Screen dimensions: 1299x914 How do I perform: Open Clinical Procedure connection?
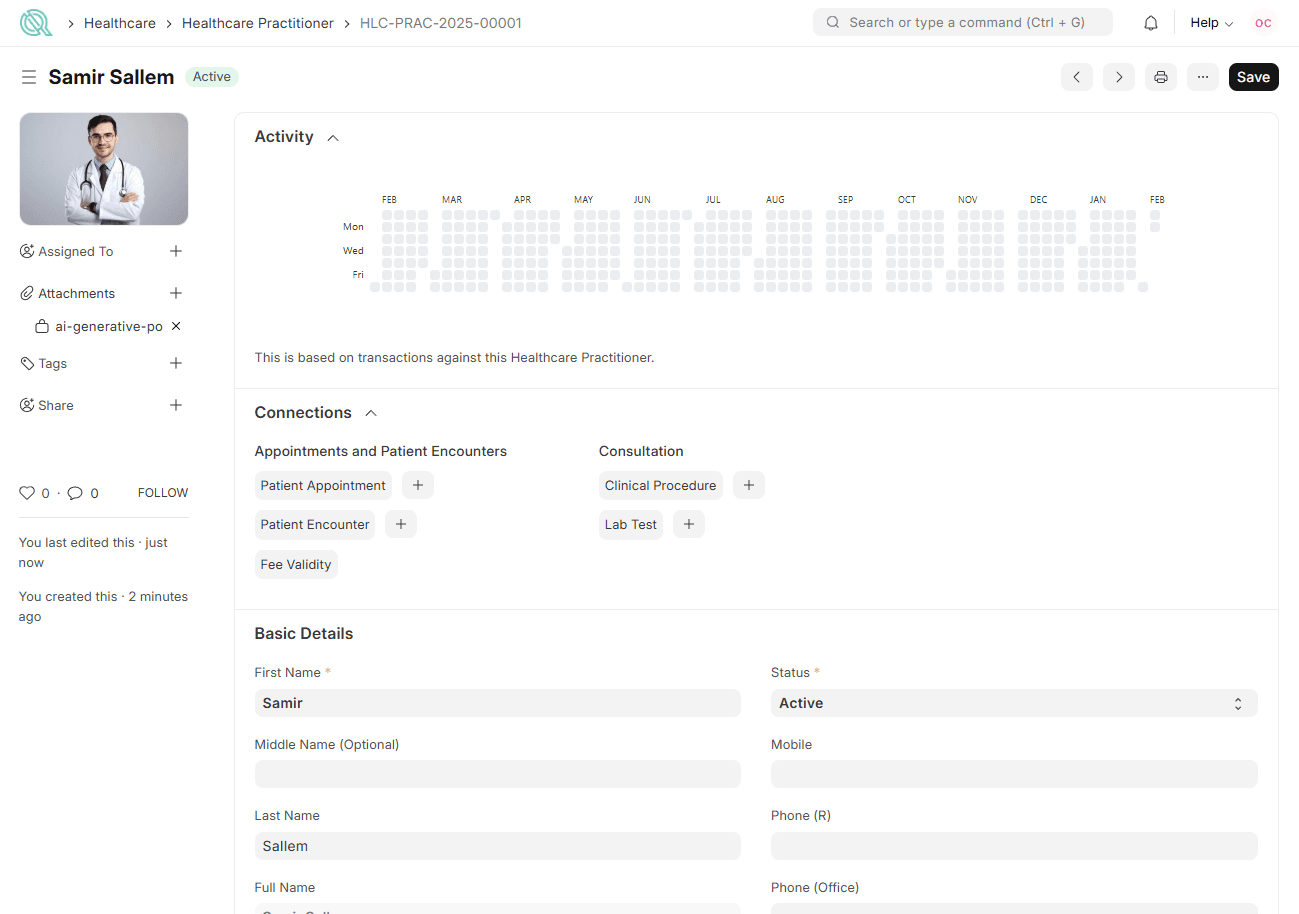pyautogui.click(x=661, y=485)
